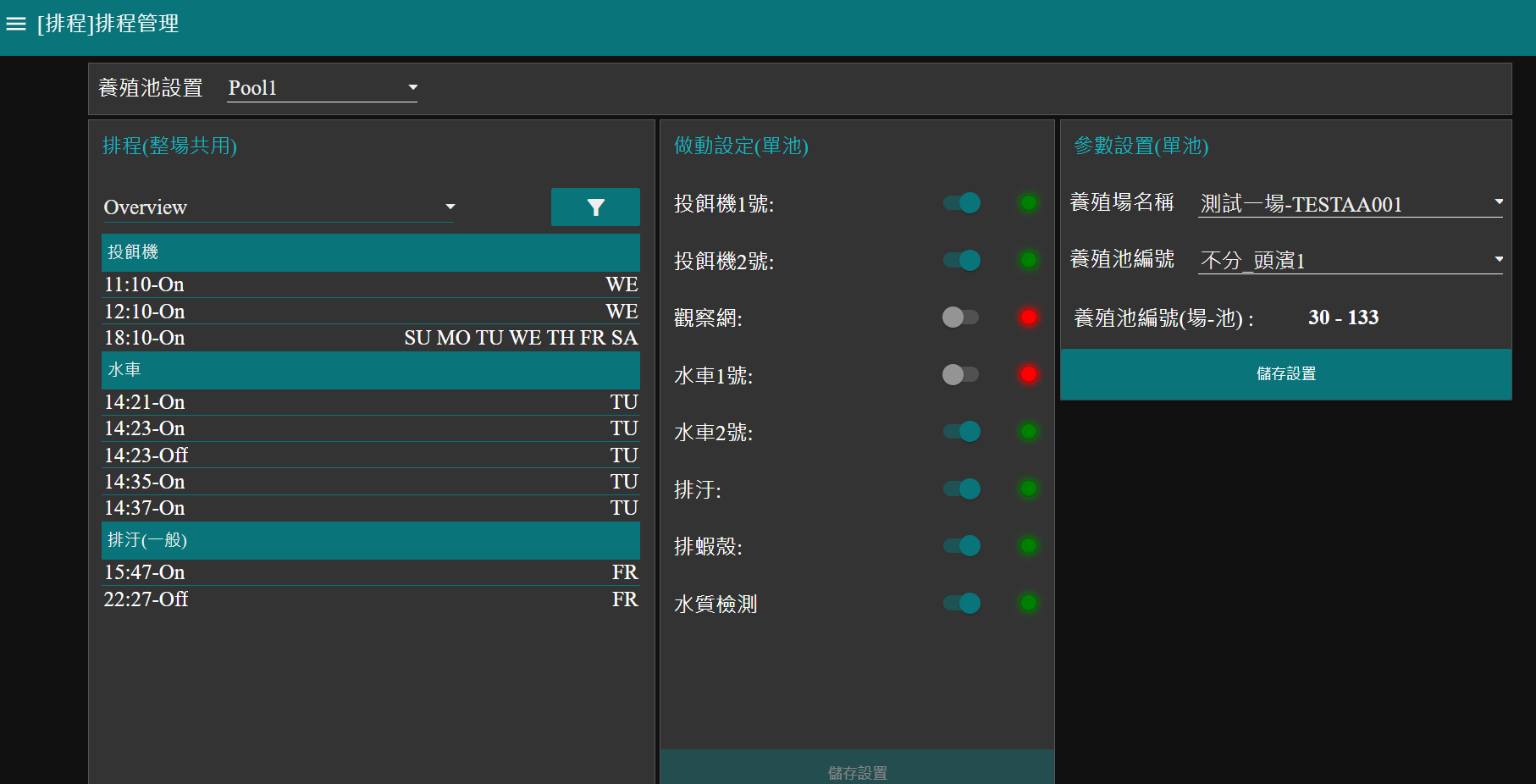Open the hamburger navigation menu
Image resolution: width=1536 pixels, height=784 pixels.
coord(16,24)
